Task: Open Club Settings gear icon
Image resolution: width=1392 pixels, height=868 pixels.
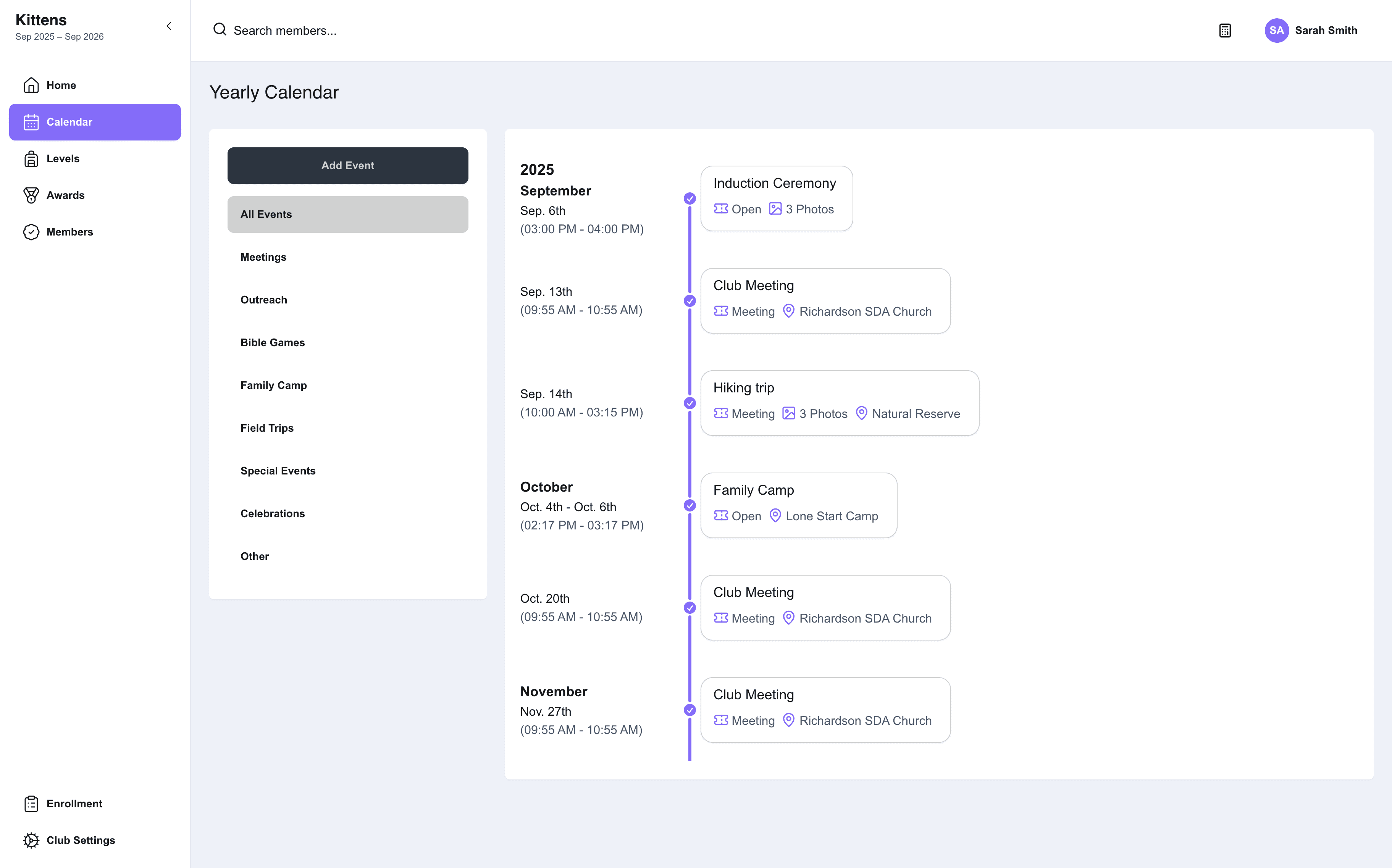Action: pyautogui.click(x=31, y=841)
